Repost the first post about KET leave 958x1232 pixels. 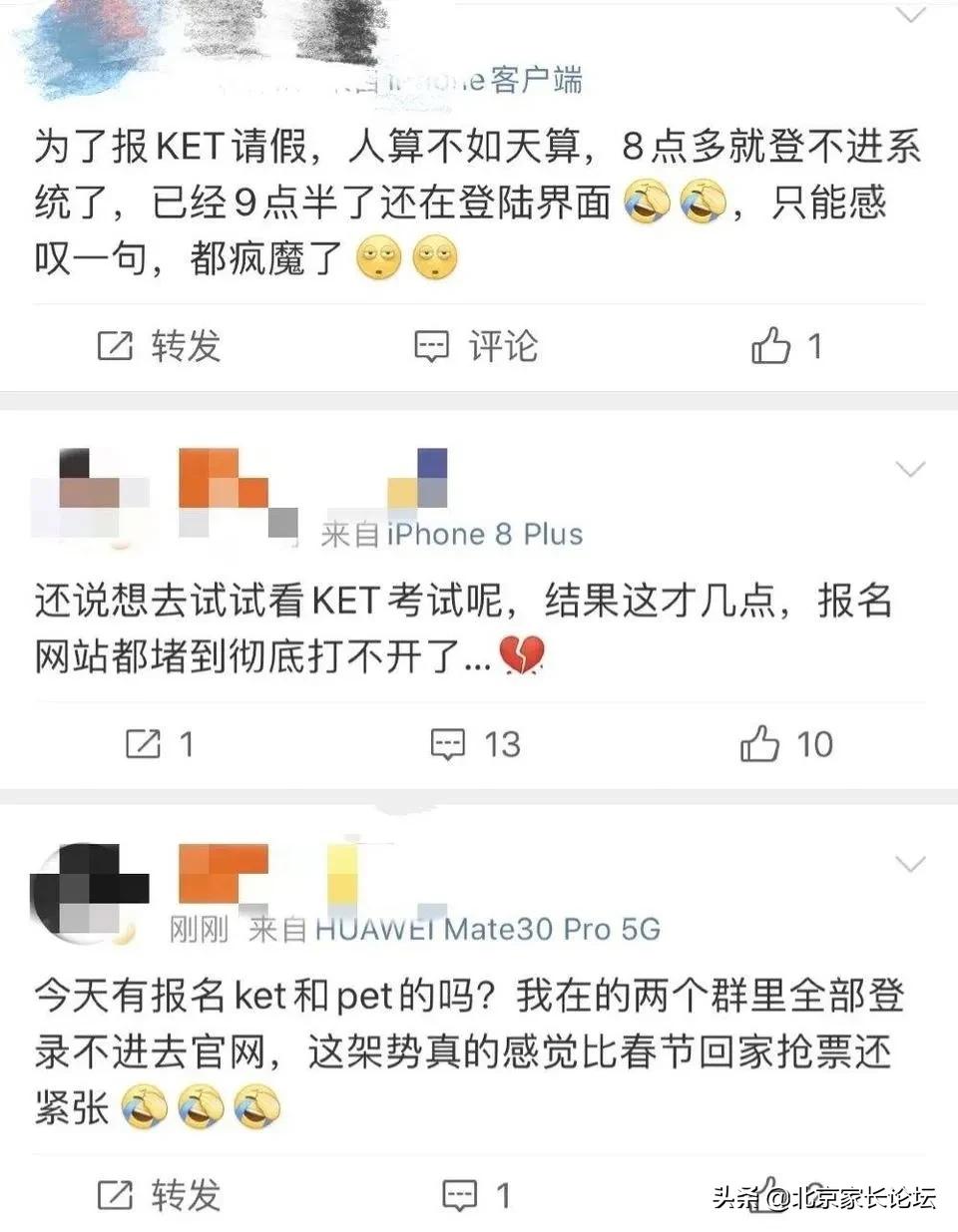[x=159, y=346]
